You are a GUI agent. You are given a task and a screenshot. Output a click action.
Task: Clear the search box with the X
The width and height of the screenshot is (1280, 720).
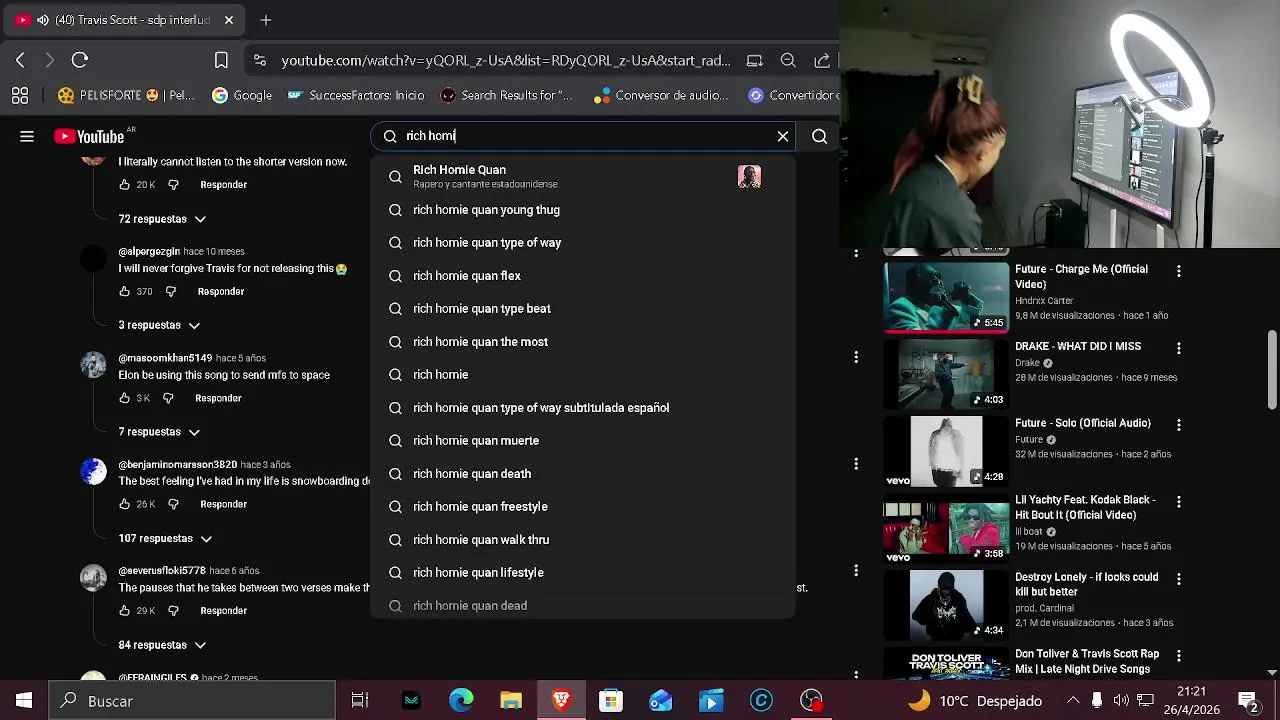coord(783,136)
